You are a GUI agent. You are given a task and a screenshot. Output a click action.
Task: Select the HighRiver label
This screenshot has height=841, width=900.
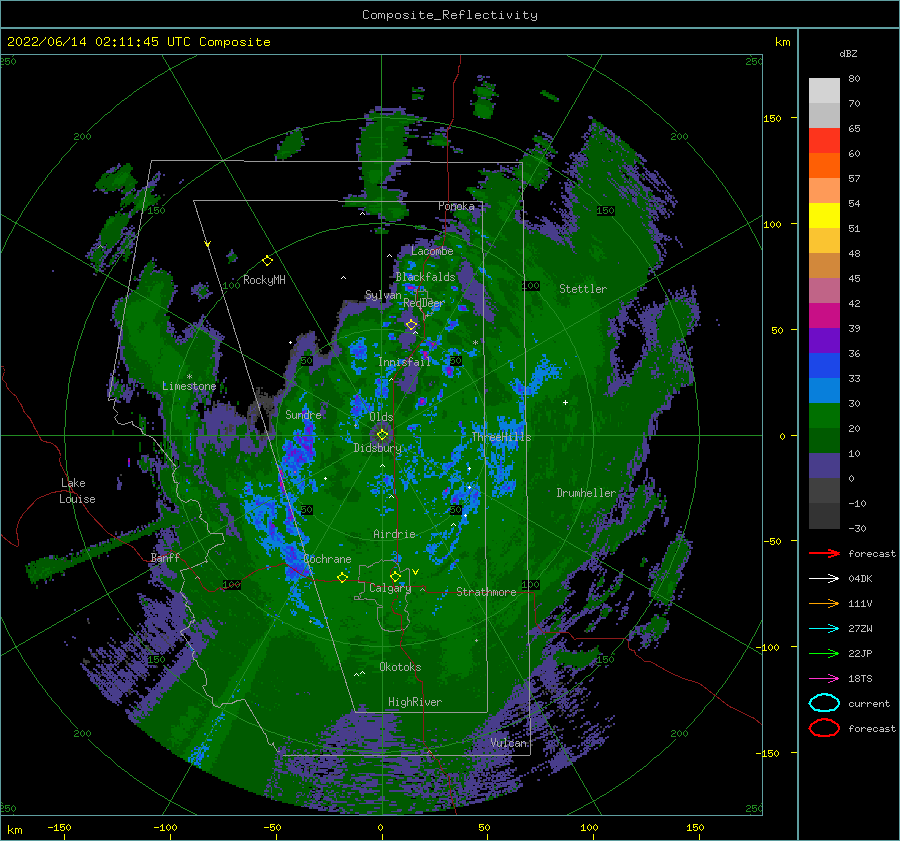click(414, 702)
